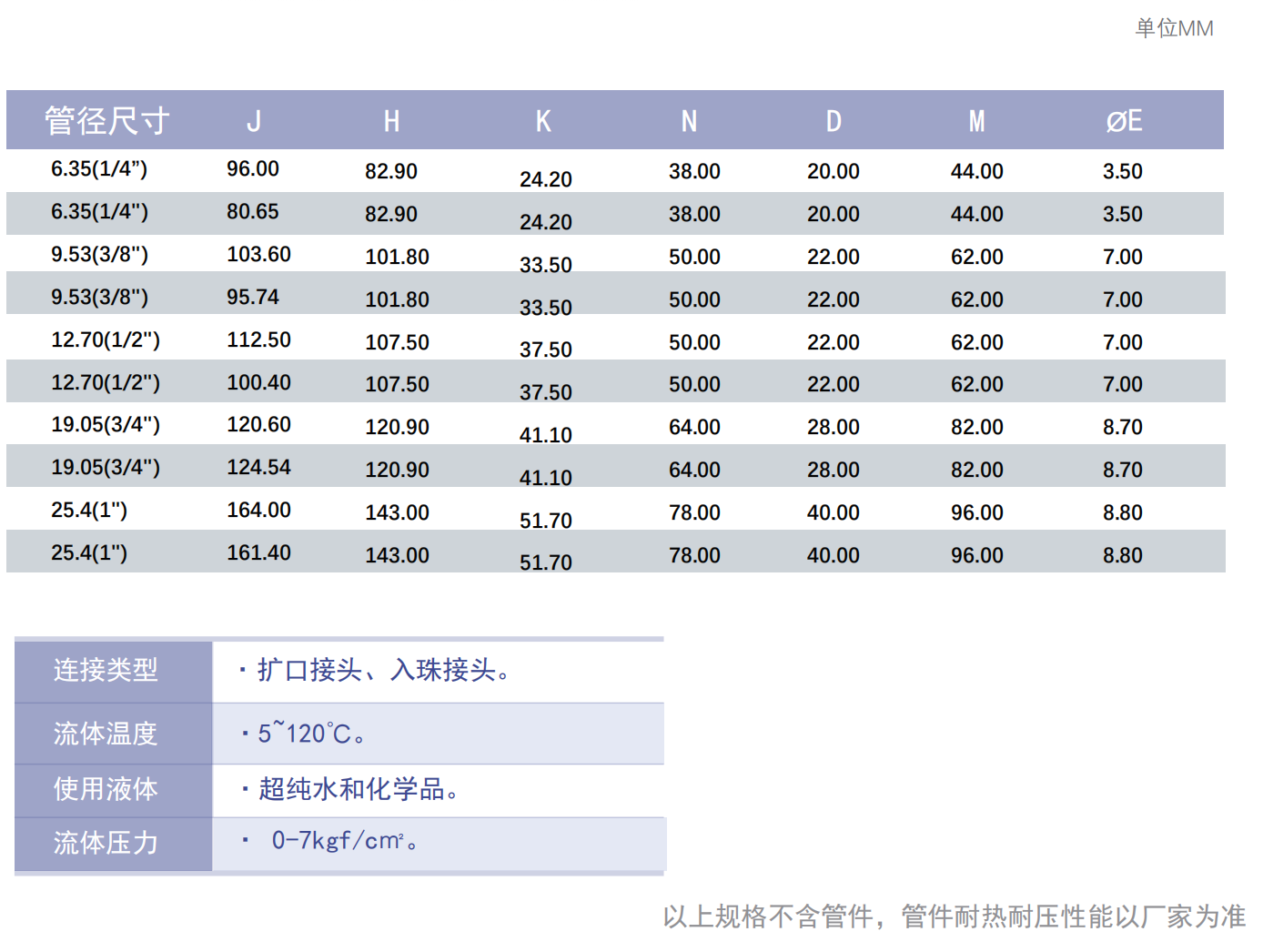Select J value 120.60
Image resolution: width=1263 pixels, height=952 pixels.
point(258,424)
